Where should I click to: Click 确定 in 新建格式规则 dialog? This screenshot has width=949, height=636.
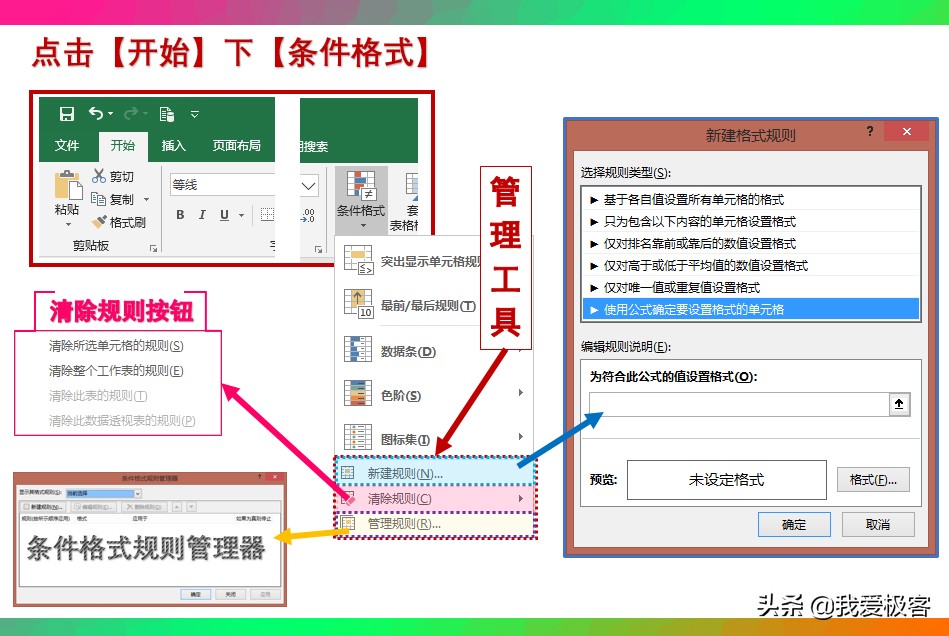click(794, 525)
